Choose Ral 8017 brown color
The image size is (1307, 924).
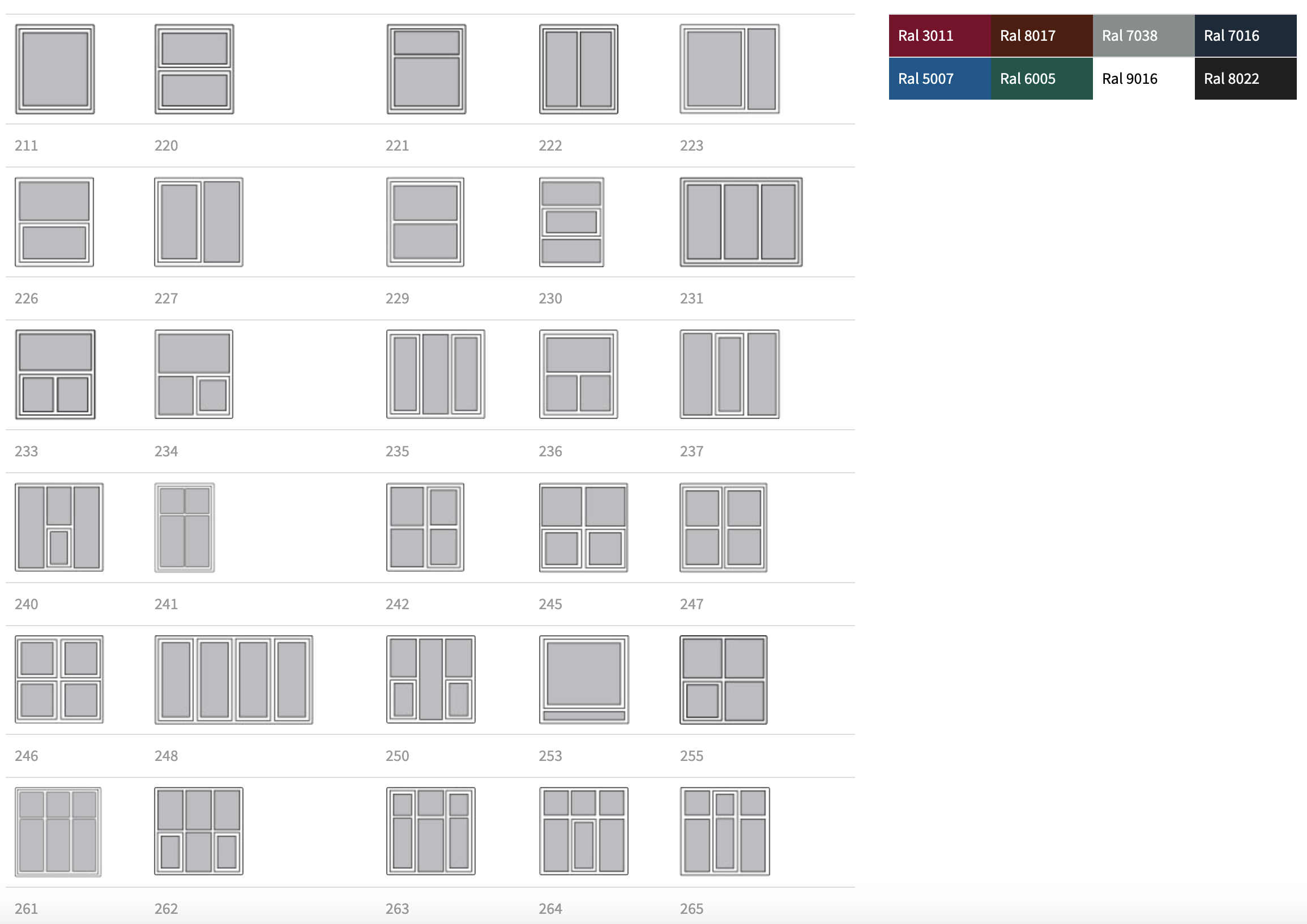click(1041, 36)
